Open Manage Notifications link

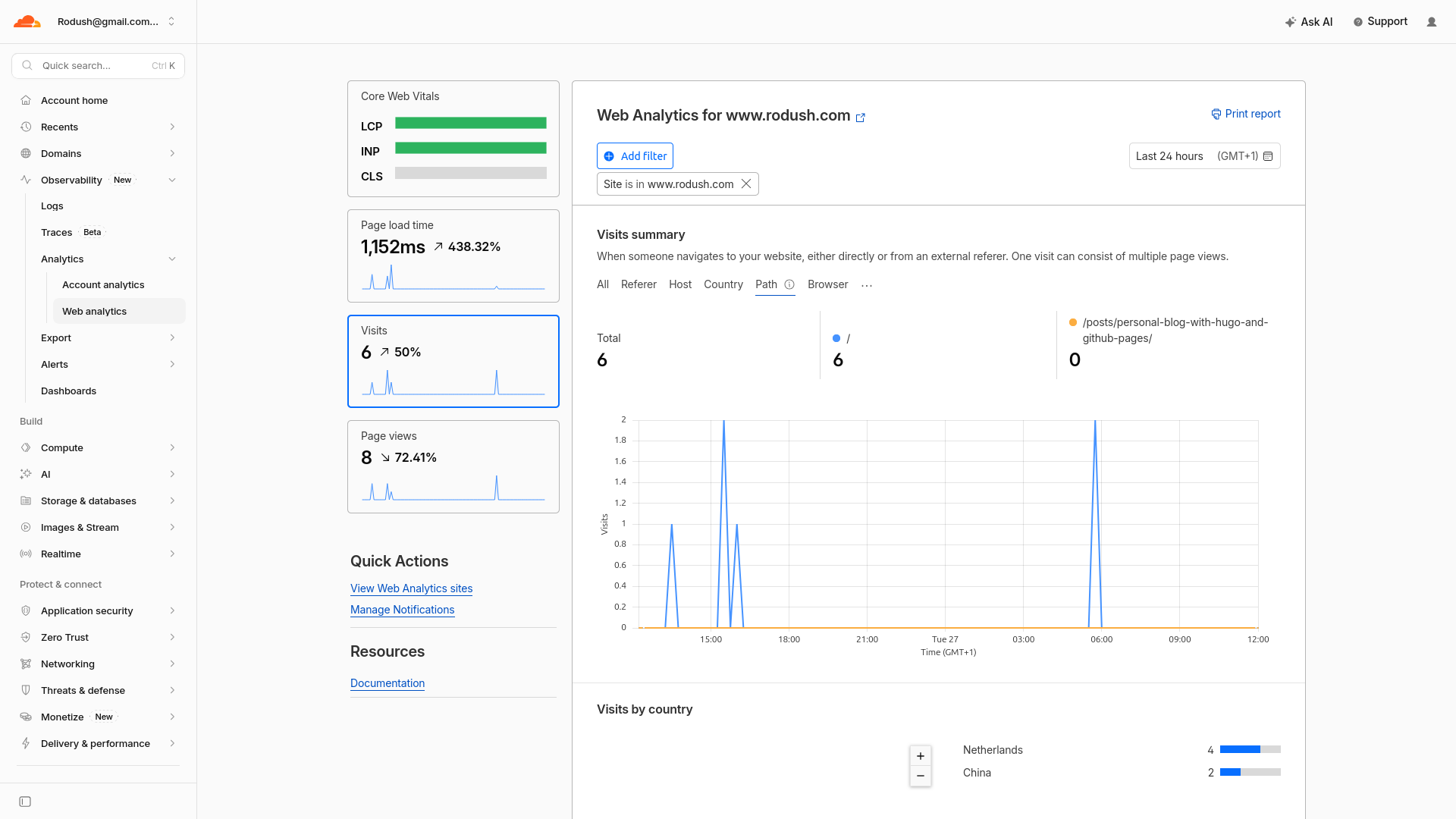(402, 610)
